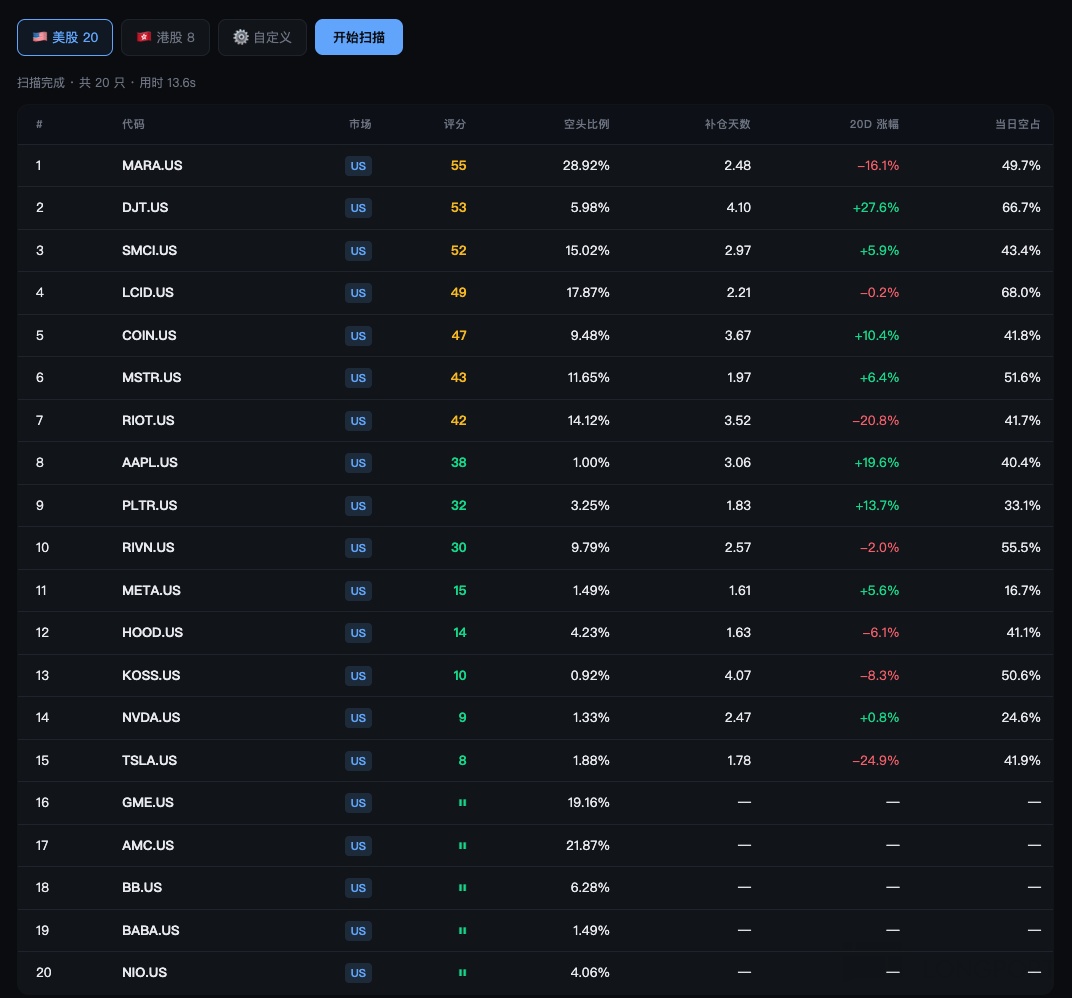Switch to the 港股 8 tab

tap(165, 38)
